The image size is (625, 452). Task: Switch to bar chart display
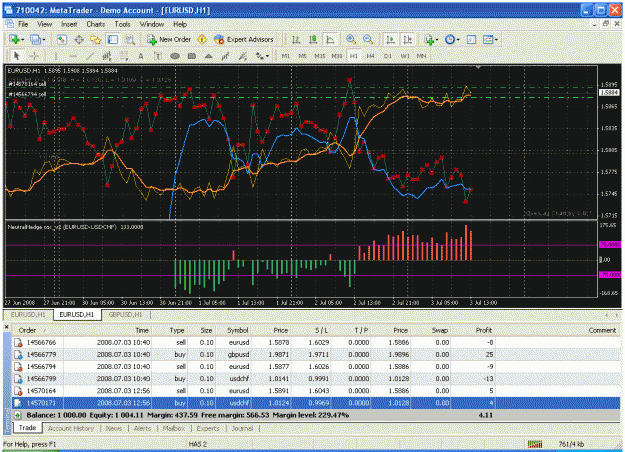(x=296, y=39)
